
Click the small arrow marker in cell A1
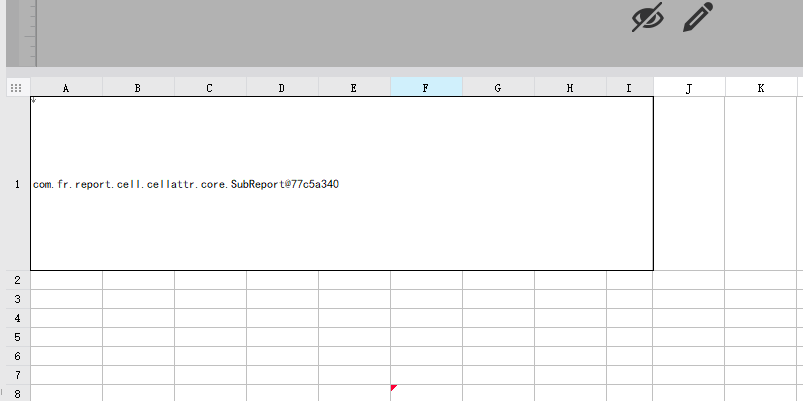34,100
